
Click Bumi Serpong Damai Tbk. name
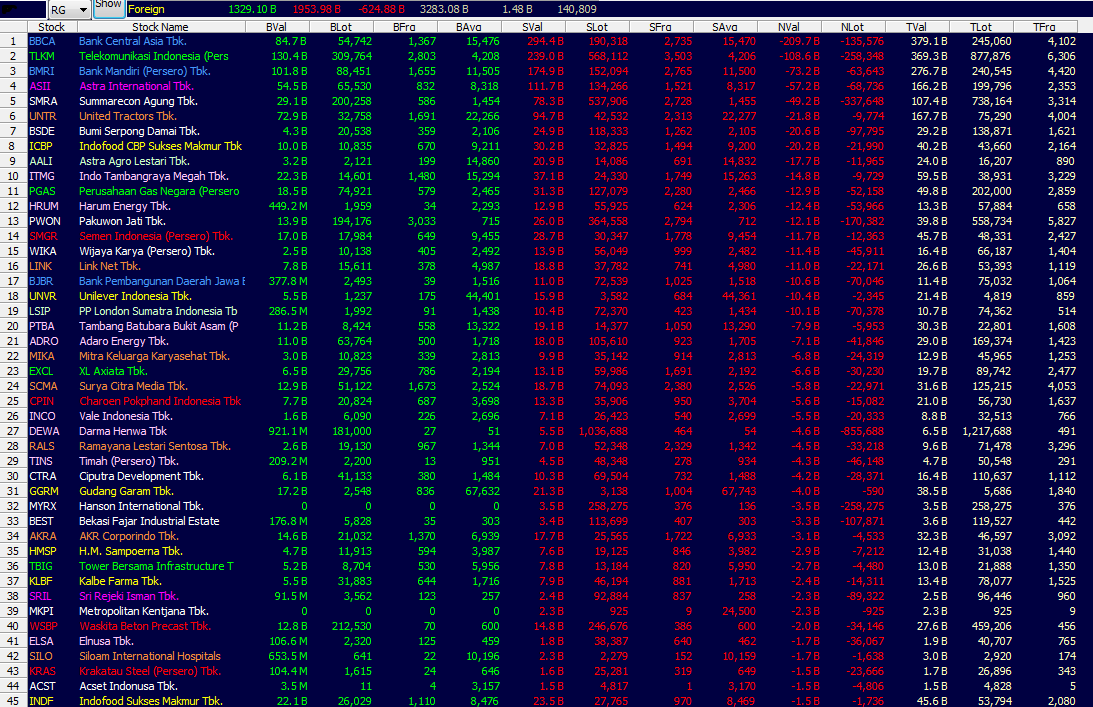[x=139, y=131]
